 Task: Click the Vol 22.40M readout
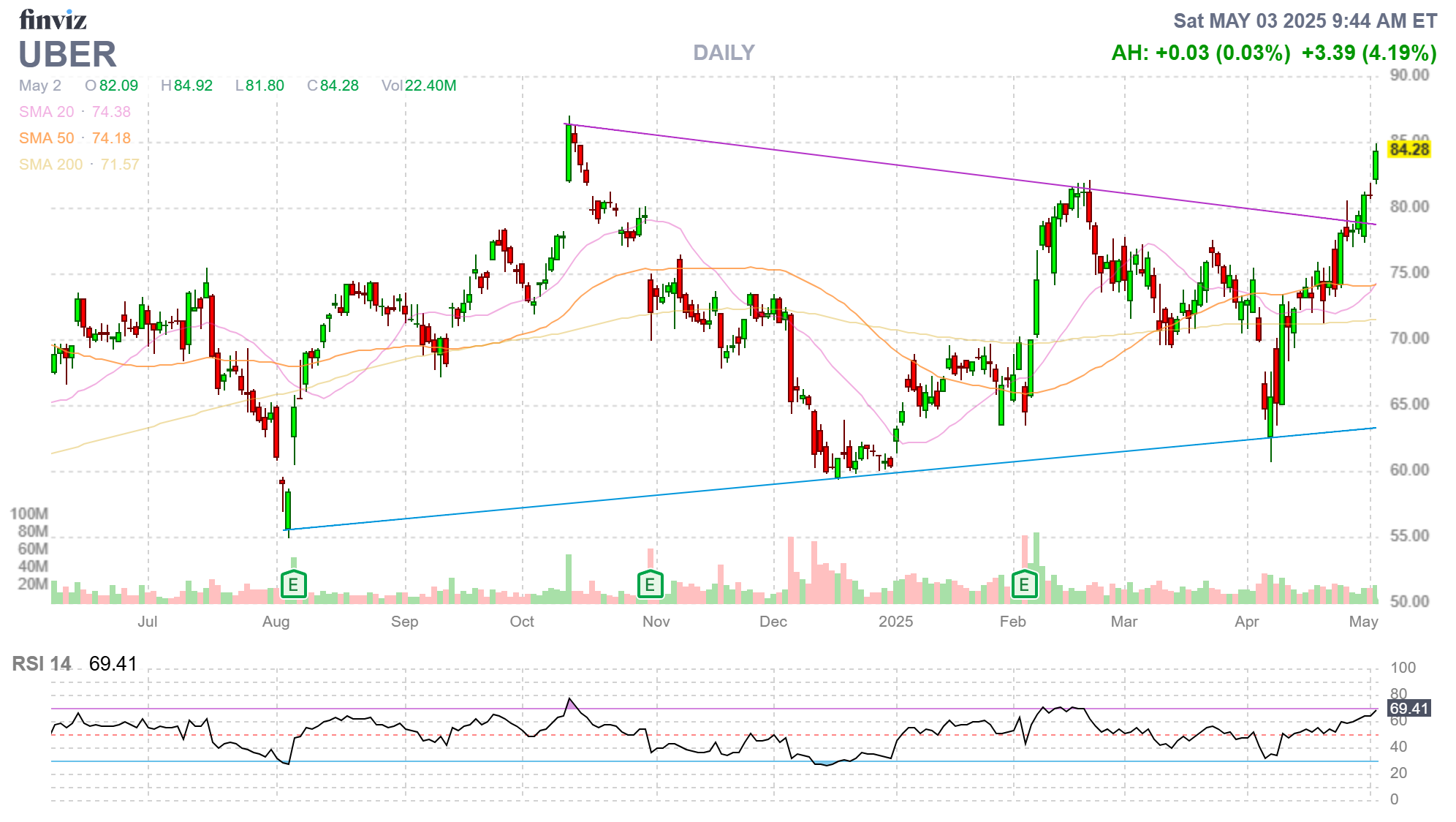(419, 86)
